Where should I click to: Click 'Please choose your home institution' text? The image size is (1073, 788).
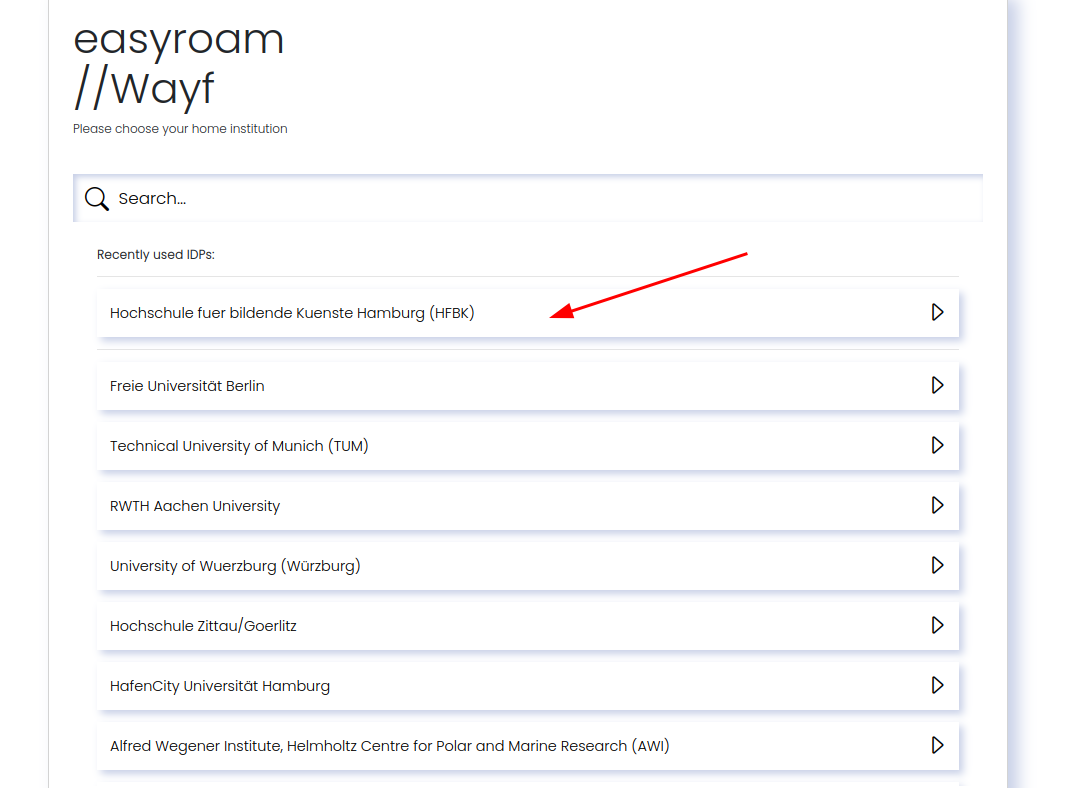coord(180,129)
